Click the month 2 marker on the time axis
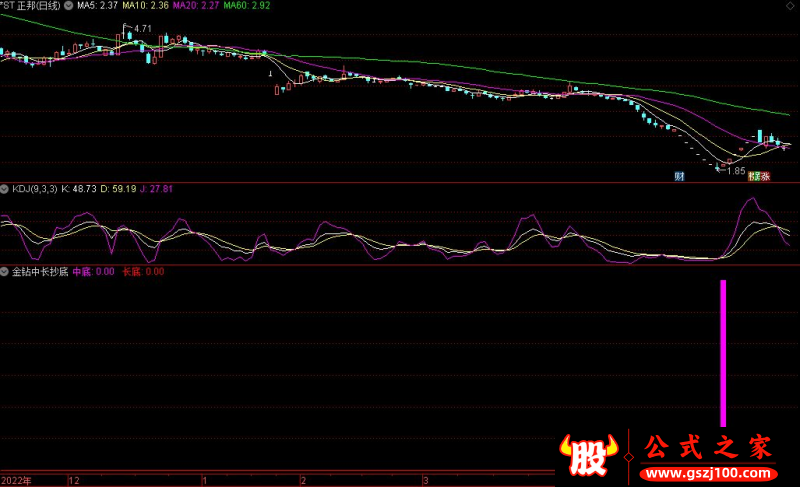The image size is (800, 487). click(x=303, y=481)
